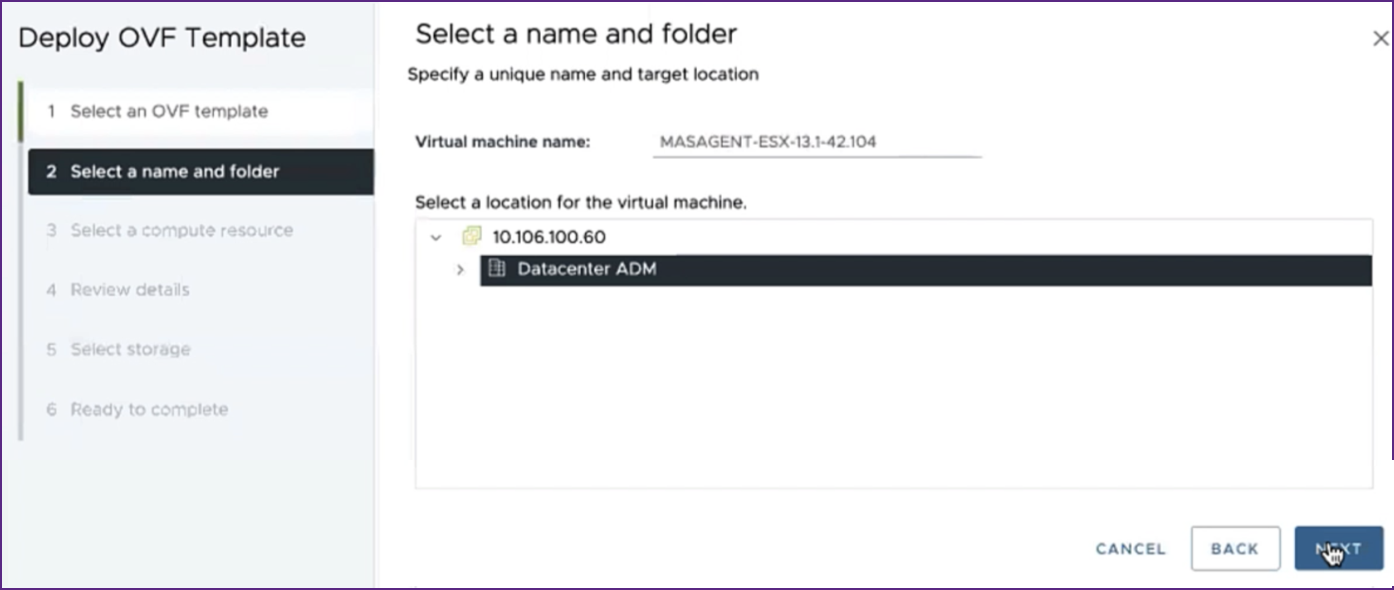
Task: Click the vCenter server icon beside 10.106.100.60
Action: click(x=472, y=237)
